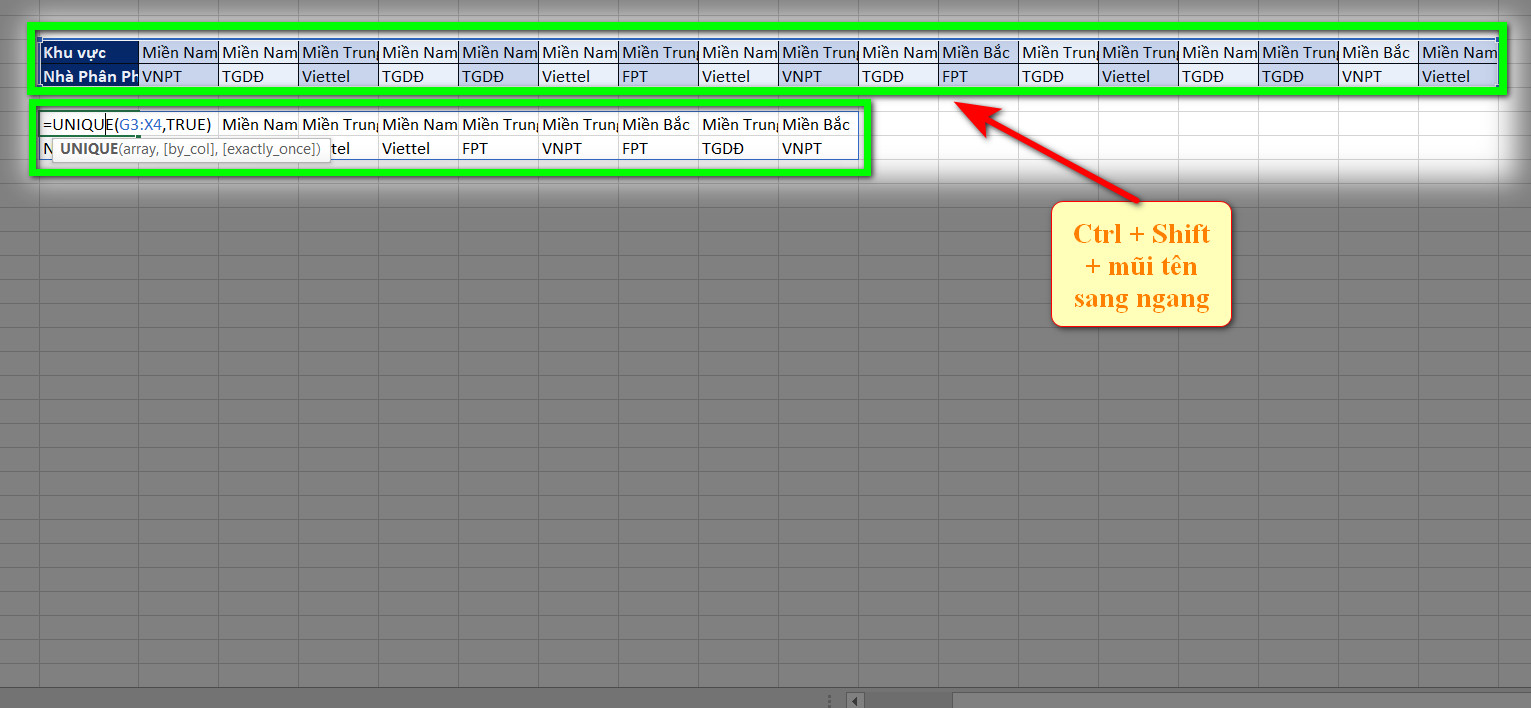Click the sheet tab bar splitter dots

(829, 699)
